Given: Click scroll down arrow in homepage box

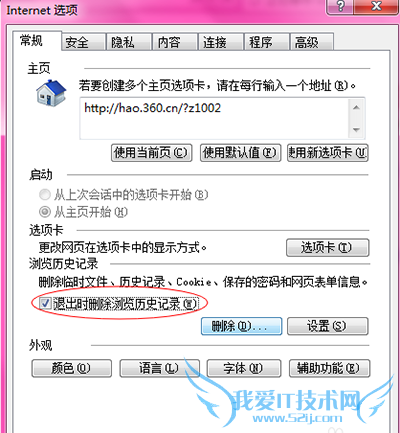Looking at the screenshot, I should click(x=356, y=129).
